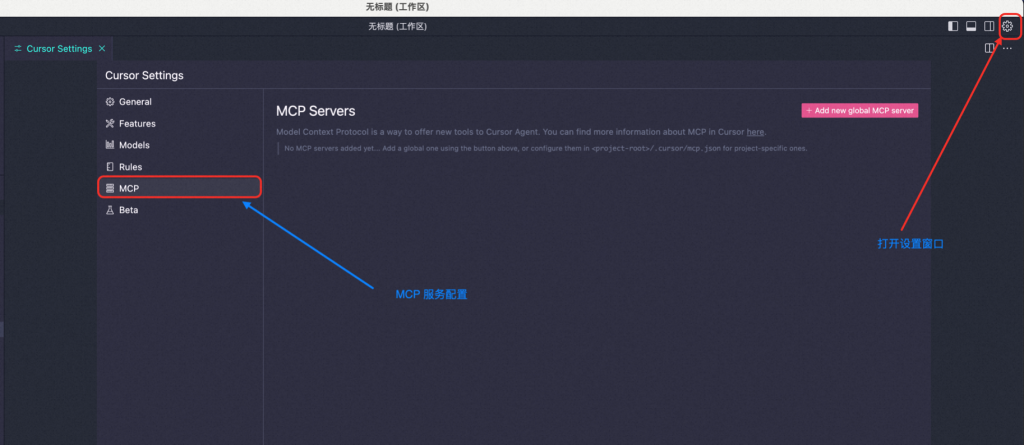Select the MCP settings section

180,188
